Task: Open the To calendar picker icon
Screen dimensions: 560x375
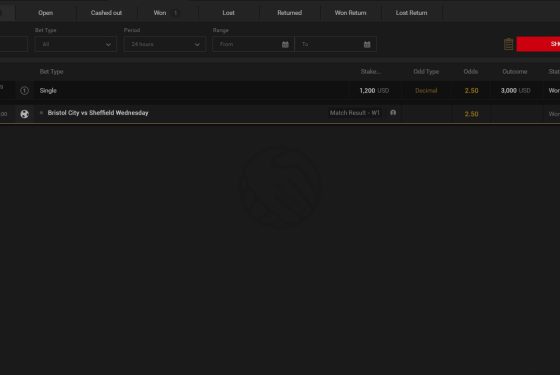Action: pyautogui.click(x=367, y=45)
